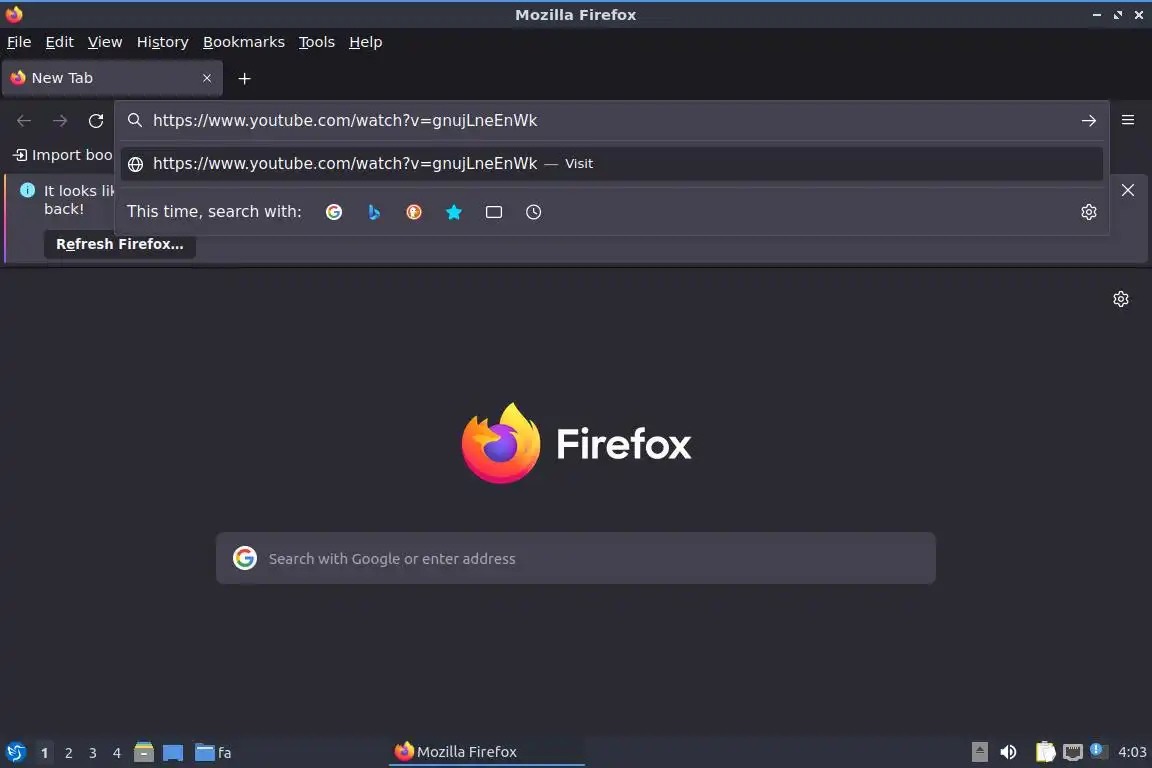Open the View menu
The height and width of the screenshot is (768, 1152).
click(105, 43)
